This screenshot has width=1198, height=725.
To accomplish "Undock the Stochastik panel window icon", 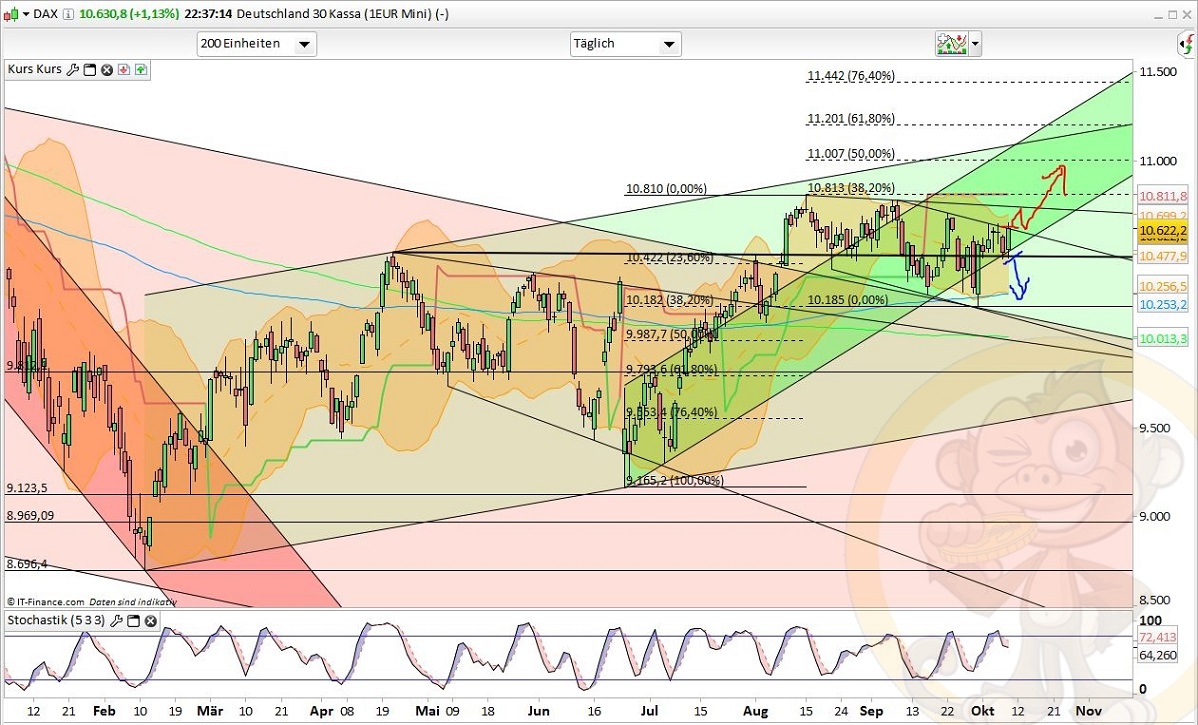I will pos(134,620).
